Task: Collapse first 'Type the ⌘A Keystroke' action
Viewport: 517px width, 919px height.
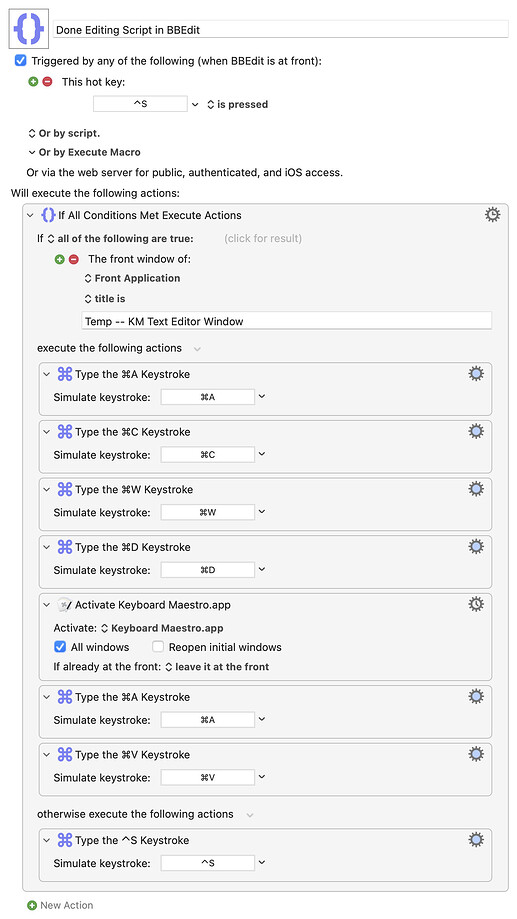Action: coord(47,375)
